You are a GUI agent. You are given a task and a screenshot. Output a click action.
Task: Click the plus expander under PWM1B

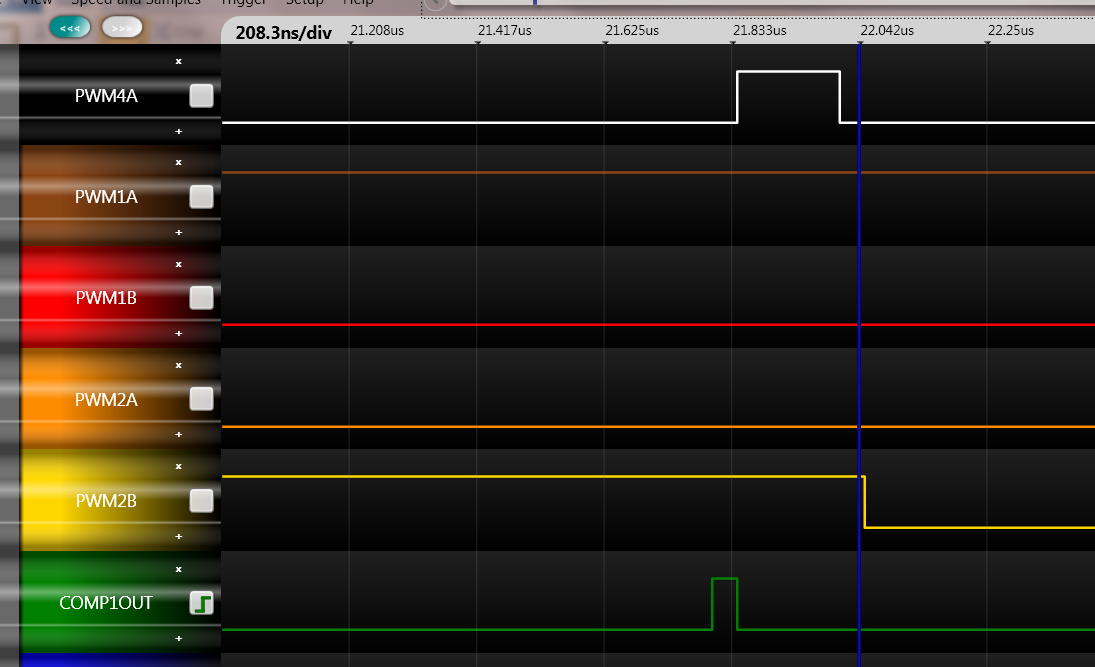pyautogui.click(x=178, y=333)
